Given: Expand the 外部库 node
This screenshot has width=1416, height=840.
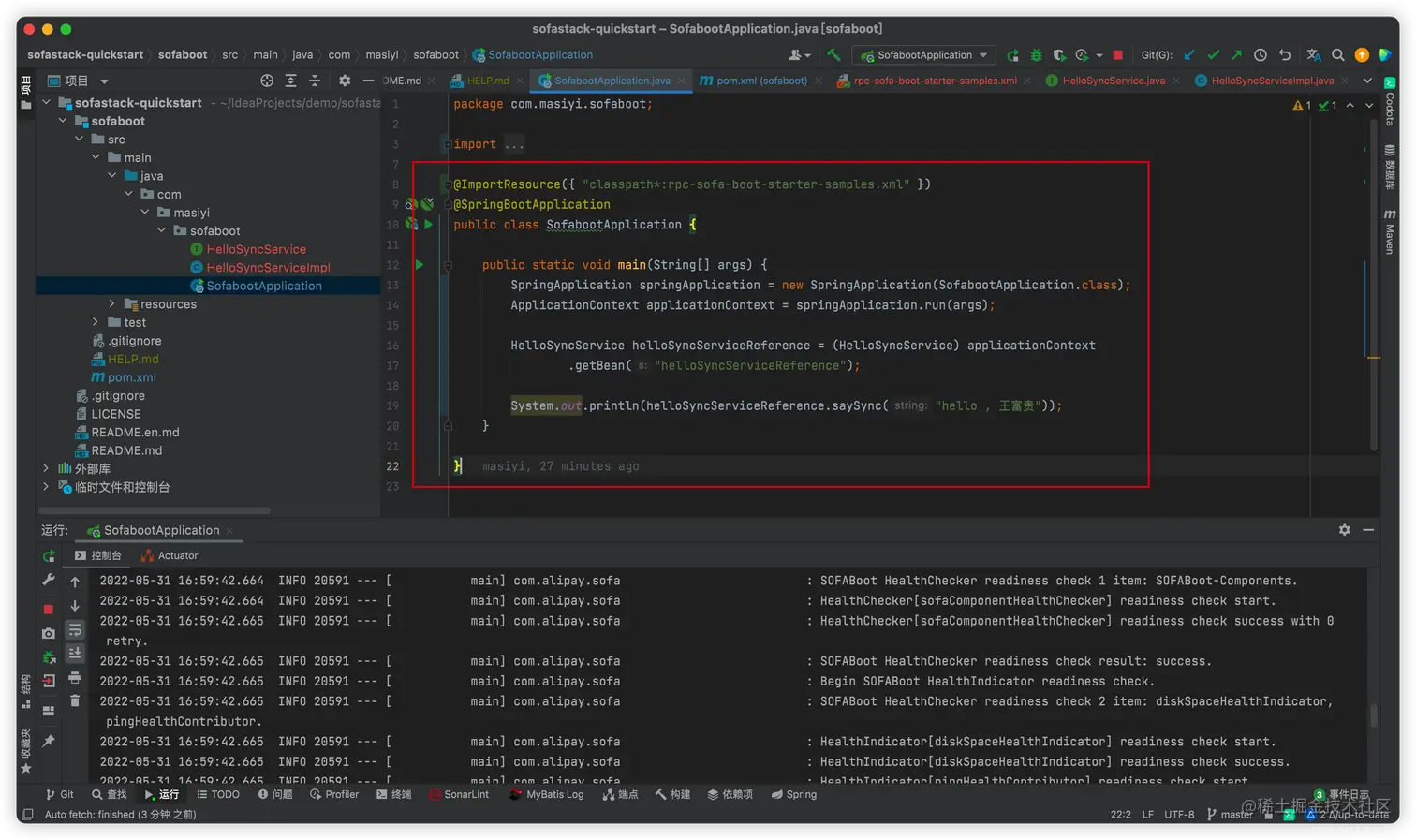Looking at the screenshot, I should click(x=46, y=468).
